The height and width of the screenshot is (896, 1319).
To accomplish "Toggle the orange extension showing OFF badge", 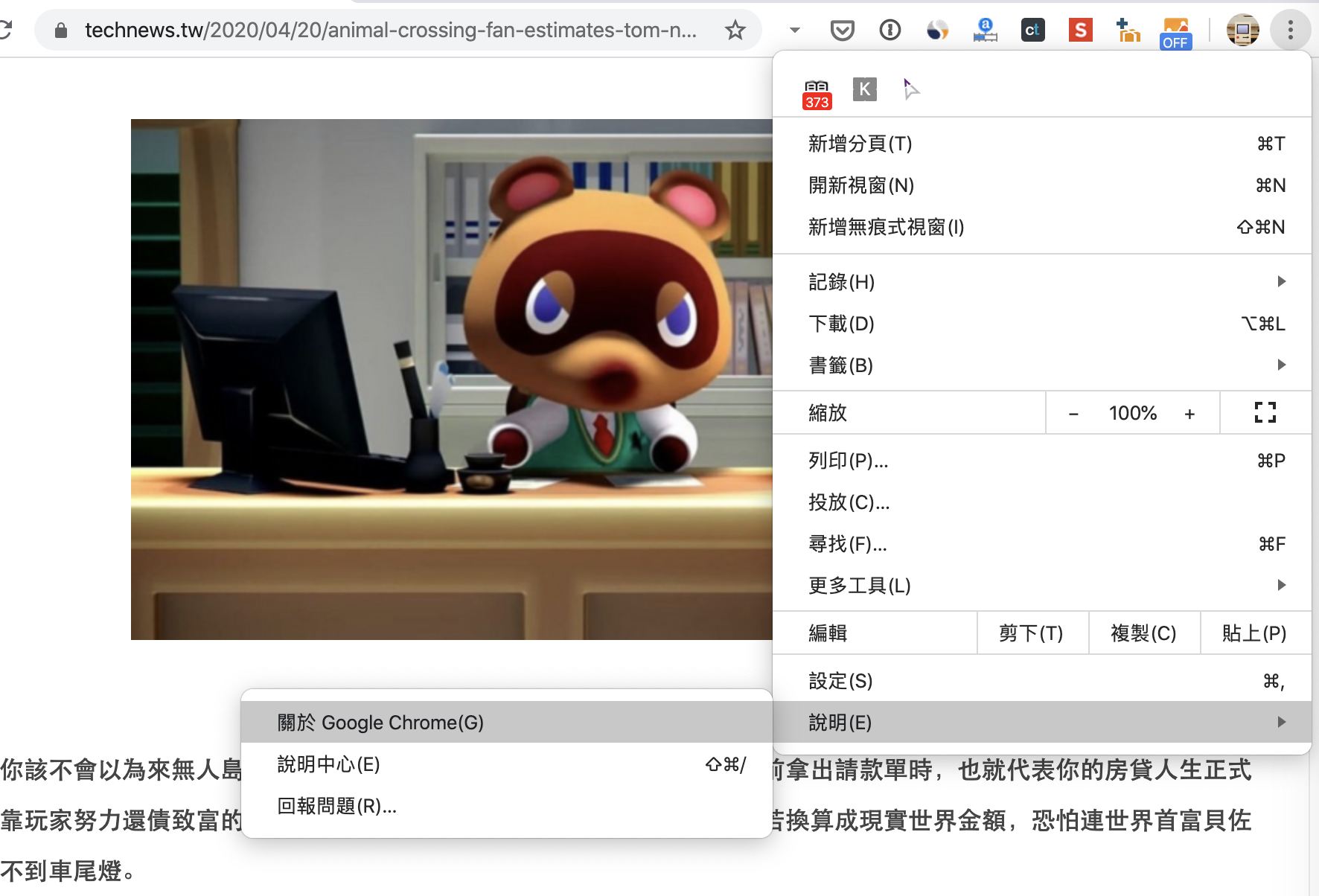I will pos(1175,33).
